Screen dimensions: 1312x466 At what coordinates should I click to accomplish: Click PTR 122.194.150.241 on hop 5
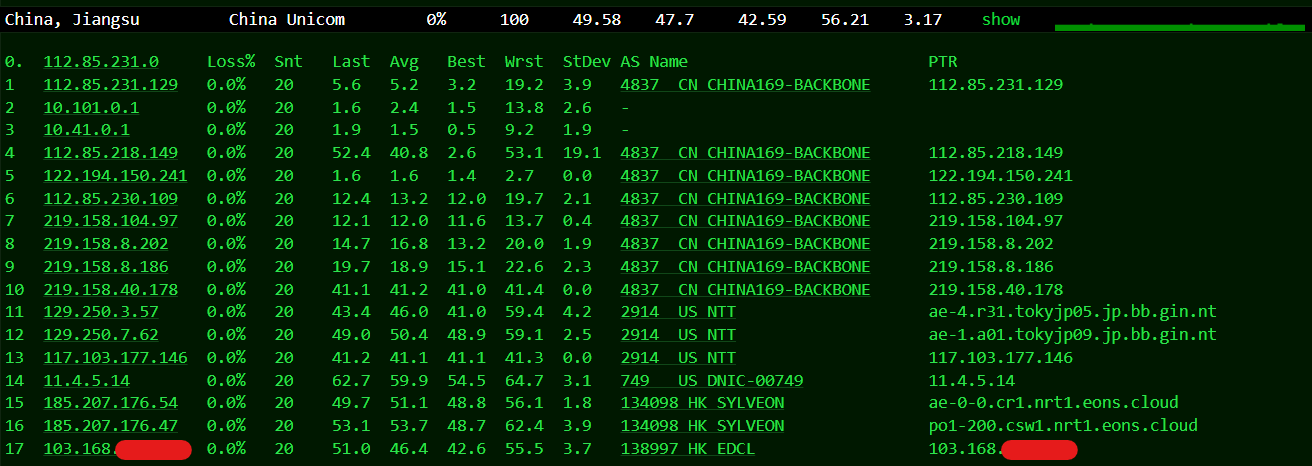coord(1001,175)
